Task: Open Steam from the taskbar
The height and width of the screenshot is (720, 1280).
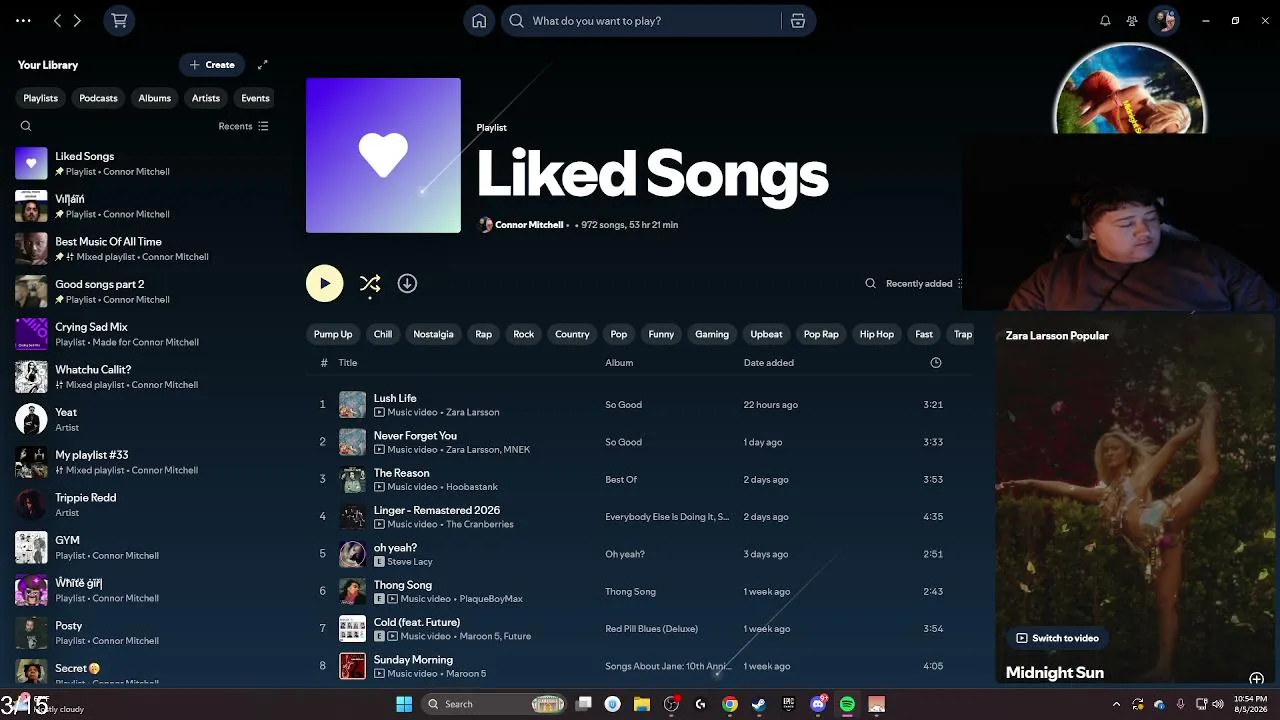Action: pyautogui.click(x=759, y=704)
